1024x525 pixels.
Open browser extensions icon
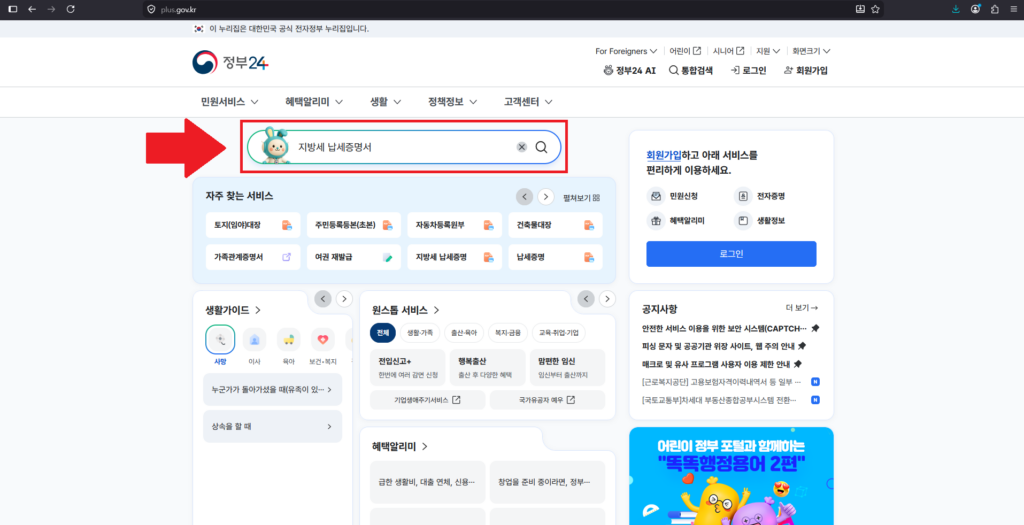click(x=995, y=9)
